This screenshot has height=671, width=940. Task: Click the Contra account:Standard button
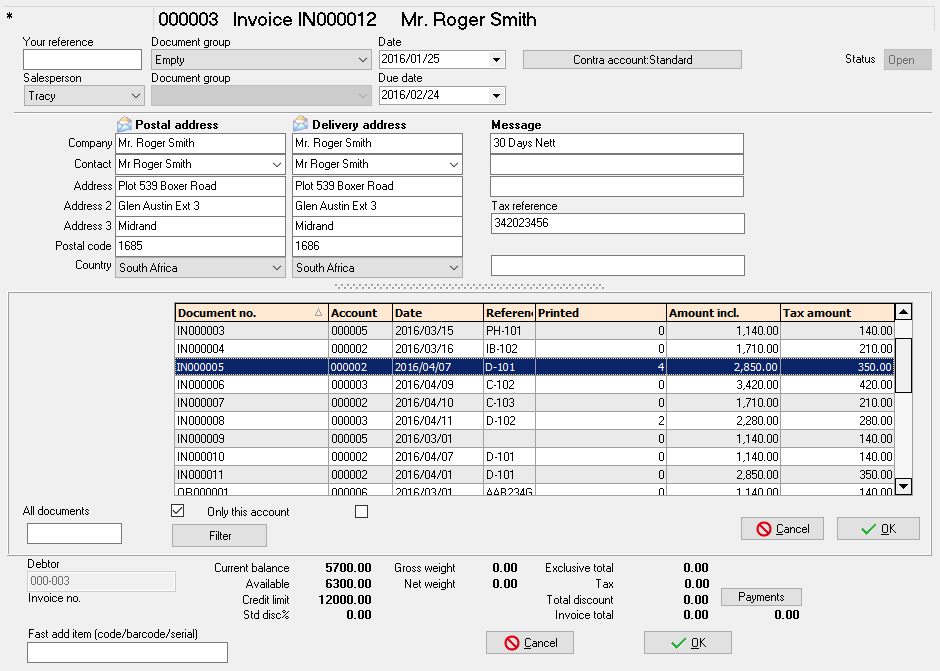pyautogui.click(x=632, y=60)
